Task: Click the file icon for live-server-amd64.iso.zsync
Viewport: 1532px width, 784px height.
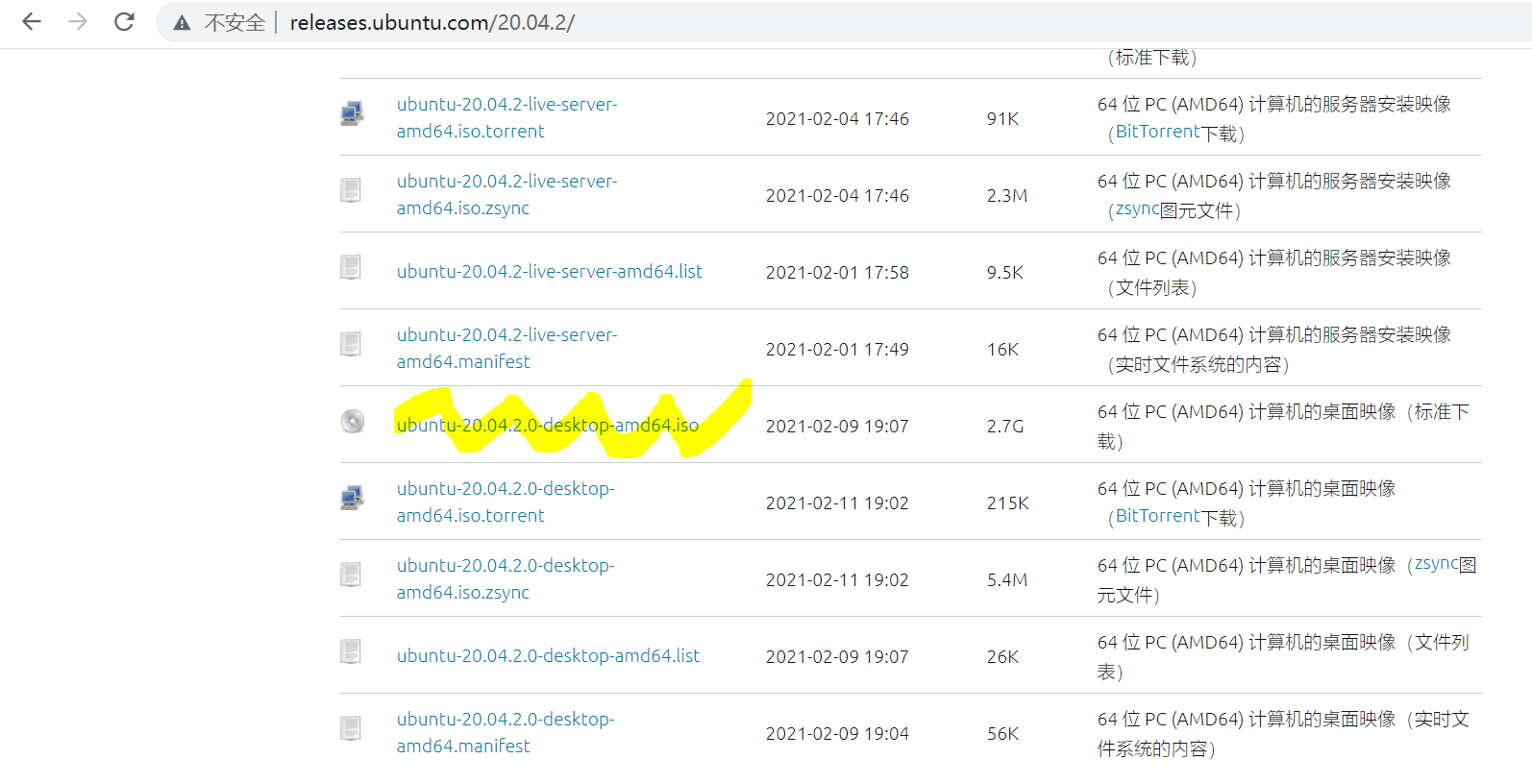Action: tap(352, 190)
